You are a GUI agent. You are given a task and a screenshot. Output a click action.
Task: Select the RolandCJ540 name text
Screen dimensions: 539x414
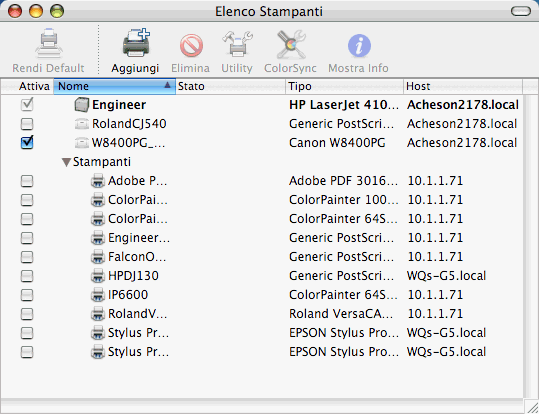[129, 124]
